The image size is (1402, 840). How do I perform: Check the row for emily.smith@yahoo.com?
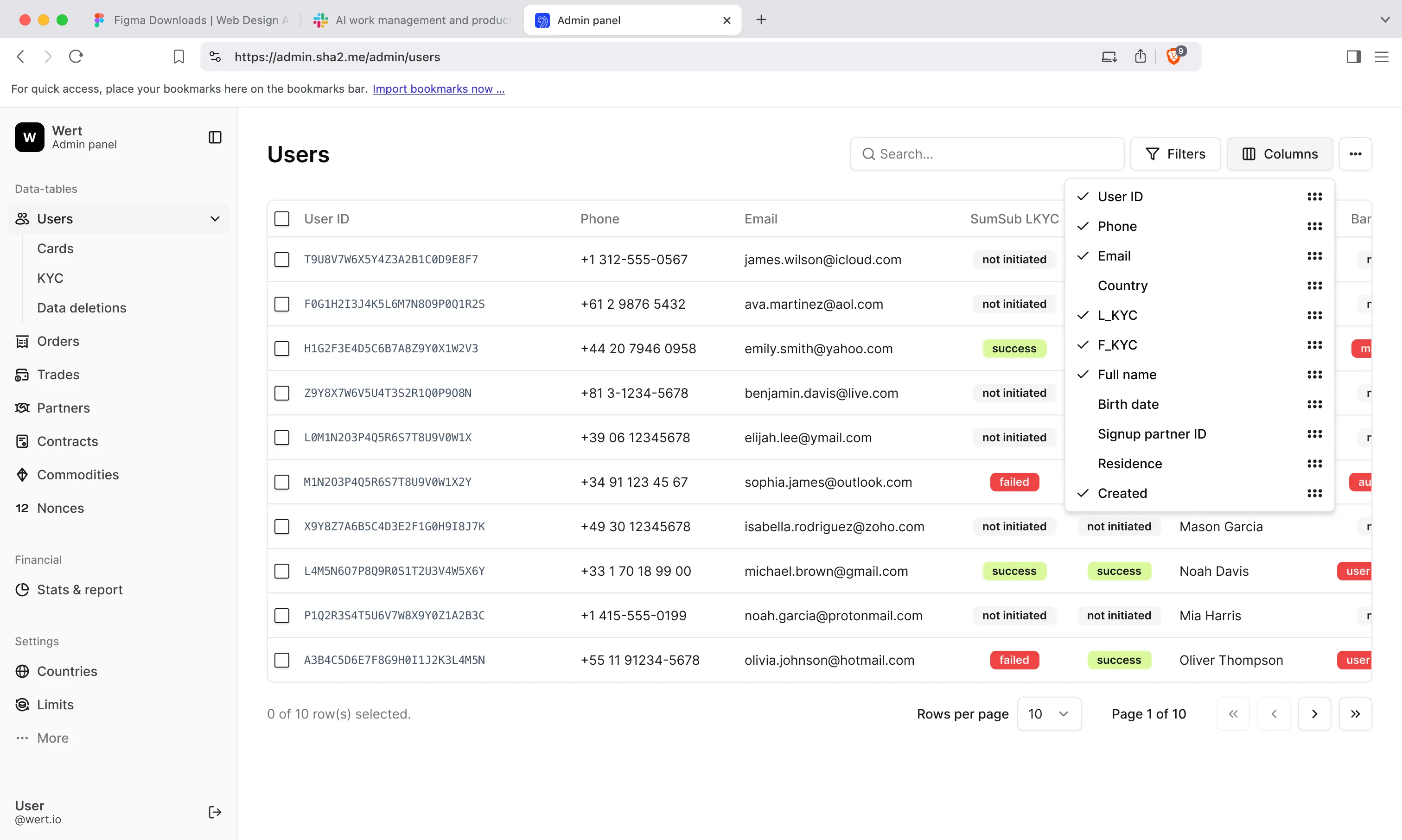click(282, 348)
